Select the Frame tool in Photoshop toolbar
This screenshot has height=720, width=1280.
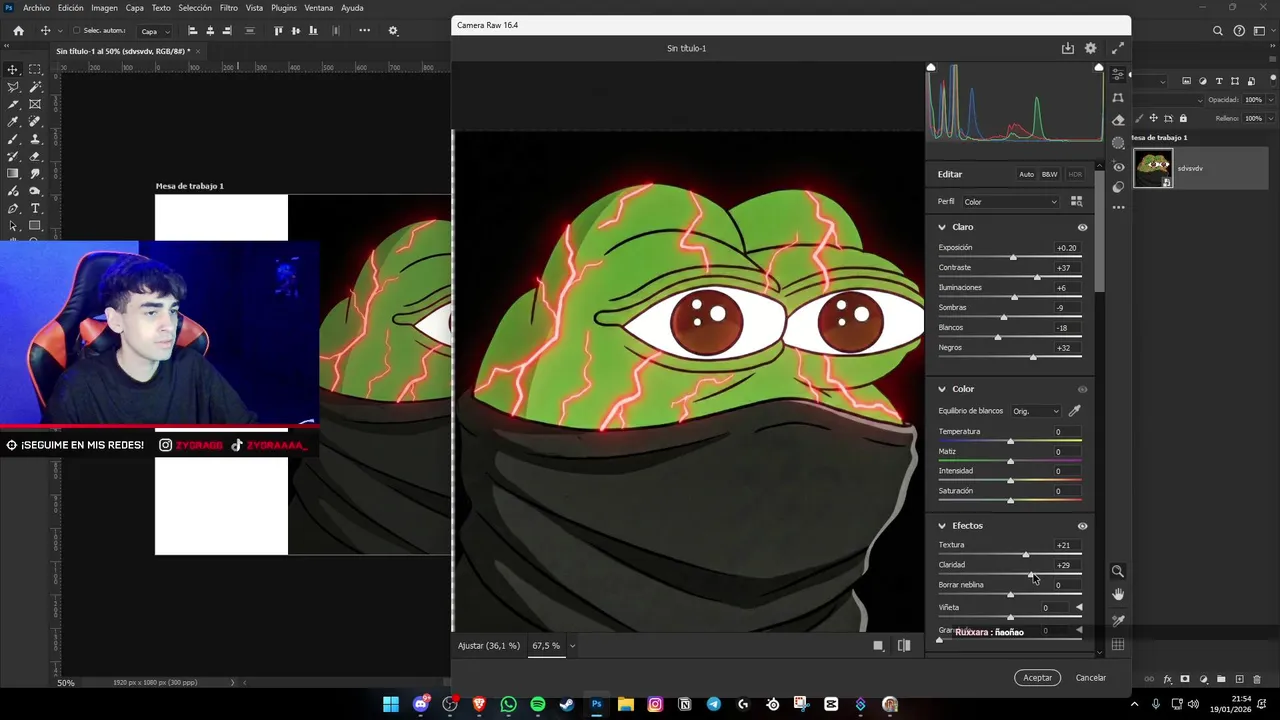point(35,104)
